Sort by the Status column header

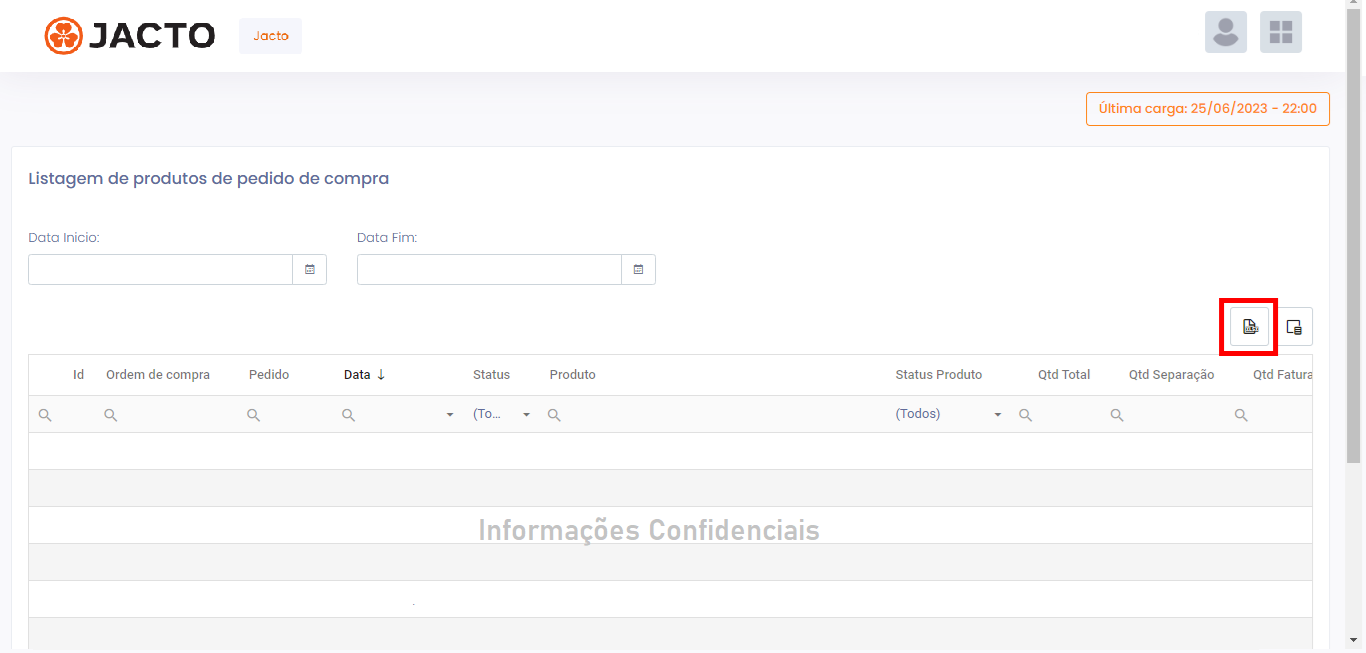(x=491, y=375)
